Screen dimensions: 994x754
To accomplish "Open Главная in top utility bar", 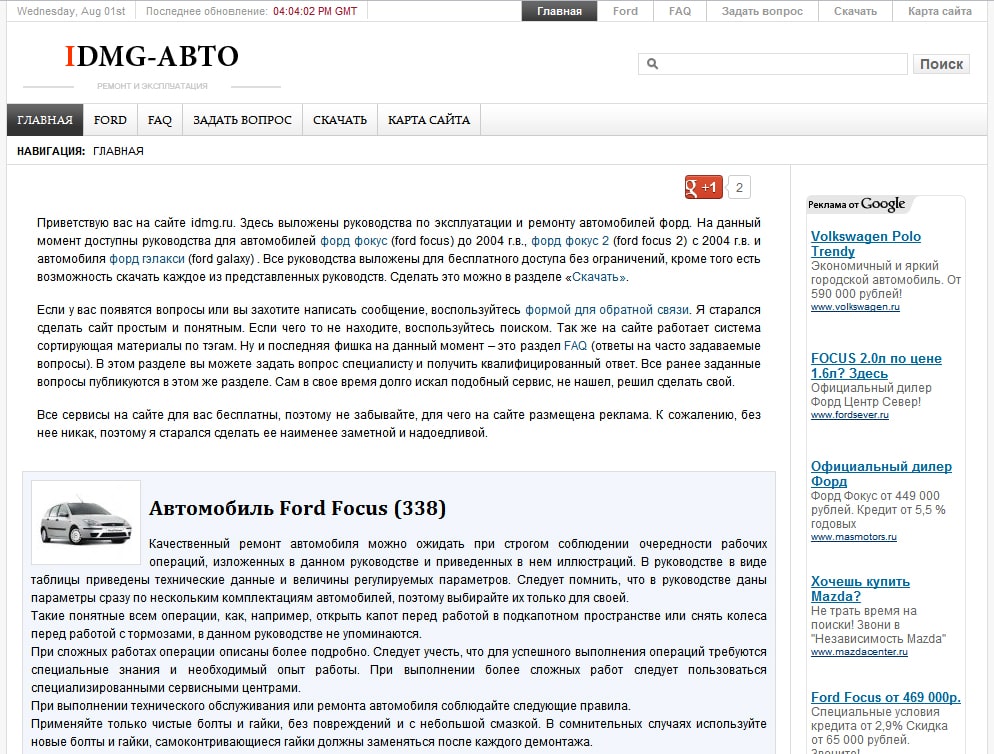I will pyautogui.click(x=559, y=11).
